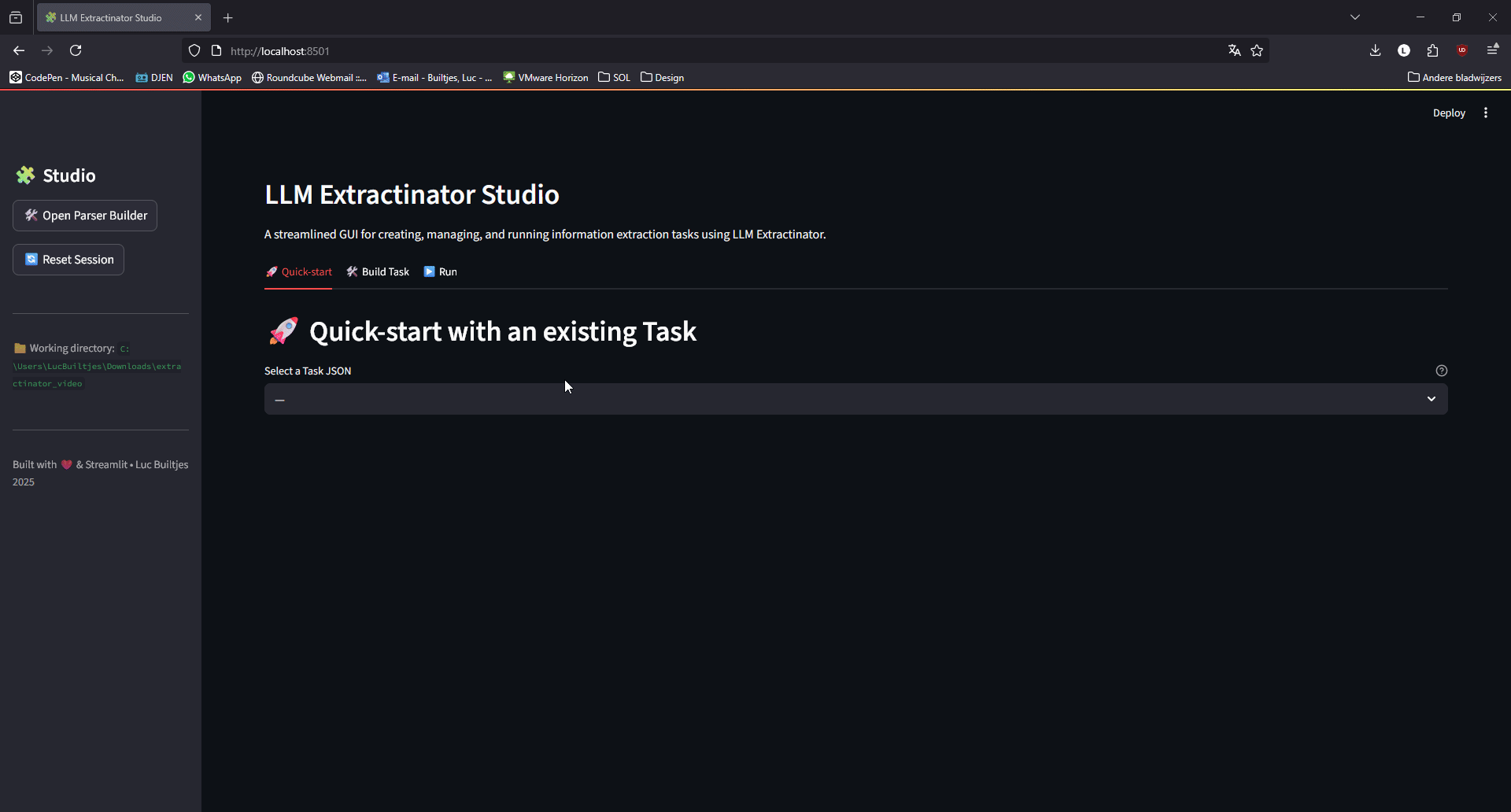
Task: Open CodePen - Musical Ch... bookmark
Action: pyautogui.click(x=67, y=78)
